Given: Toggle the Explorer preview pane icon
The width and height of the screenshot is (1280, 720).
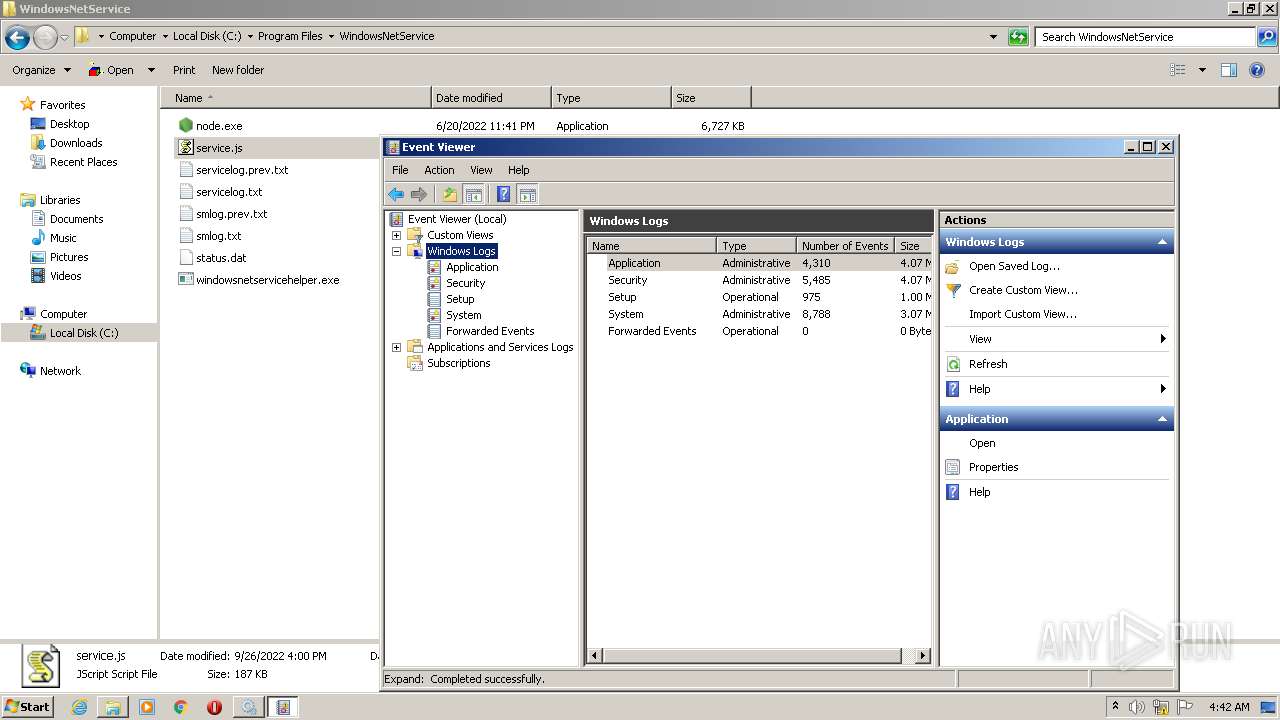Looking at the screenshot, I should (1229, 70).
